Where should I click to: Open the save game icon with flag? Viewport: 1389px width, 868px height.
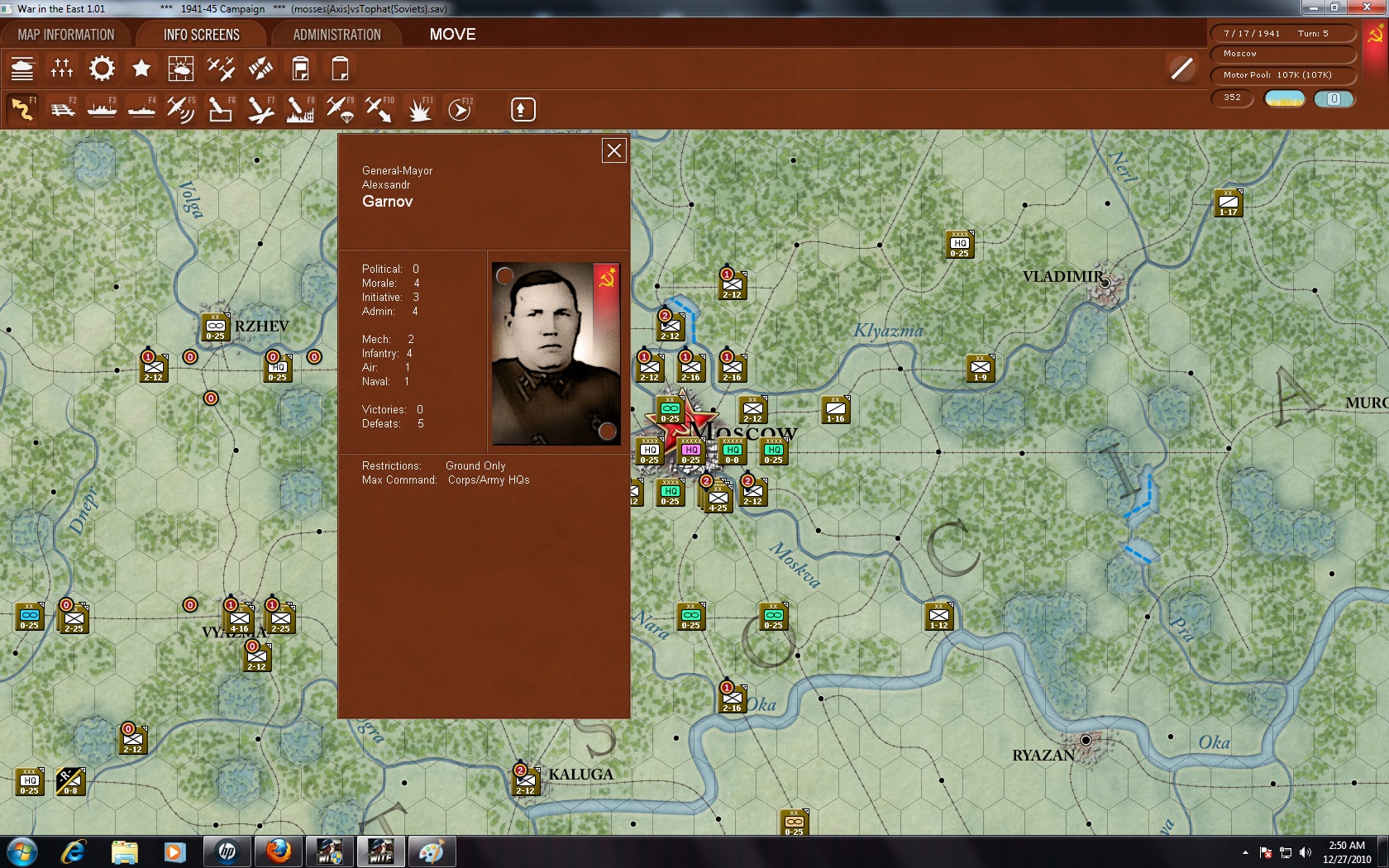300,69
